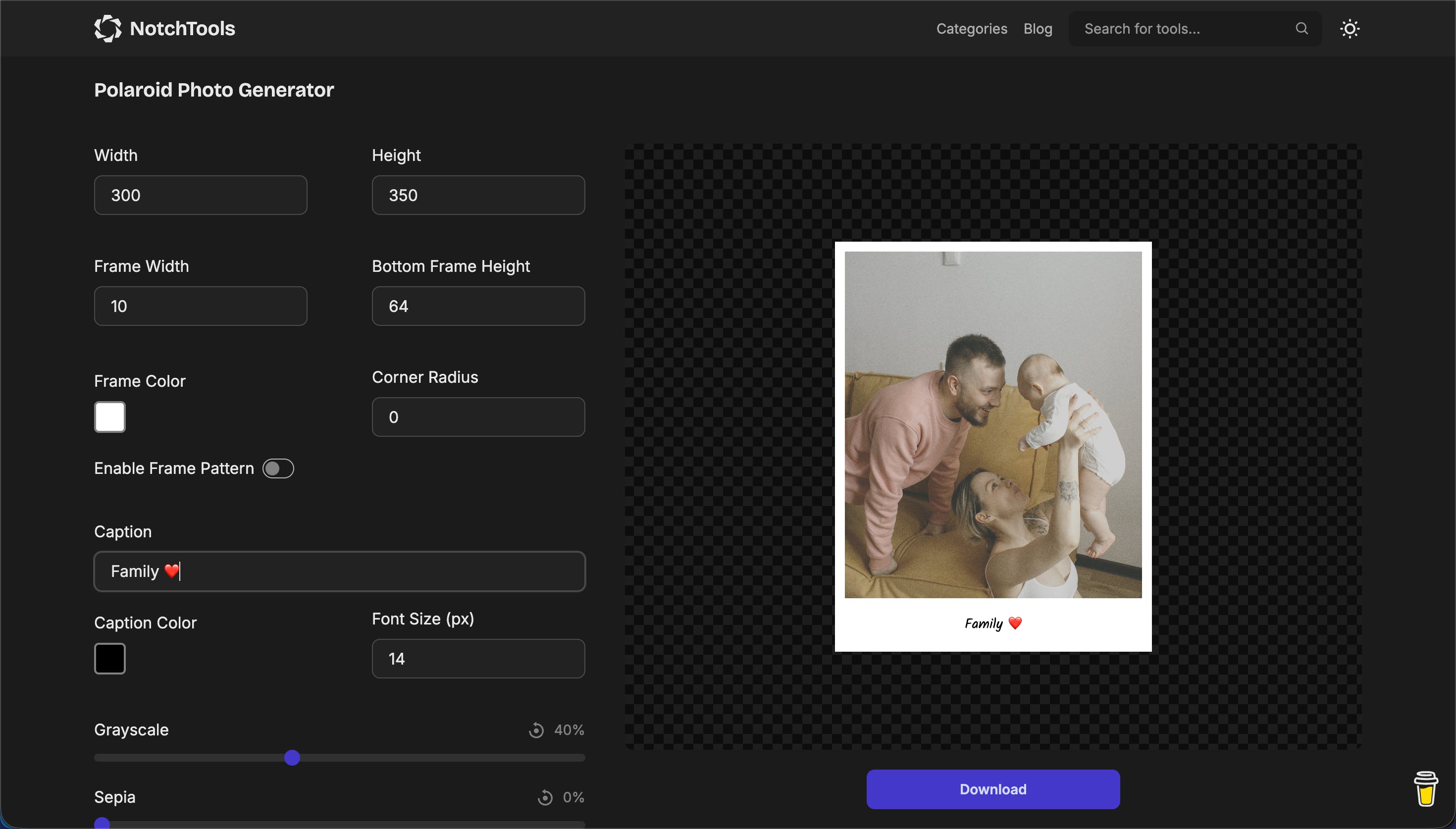Open the Buy Me a Coffee widget

pos(1425,788)
